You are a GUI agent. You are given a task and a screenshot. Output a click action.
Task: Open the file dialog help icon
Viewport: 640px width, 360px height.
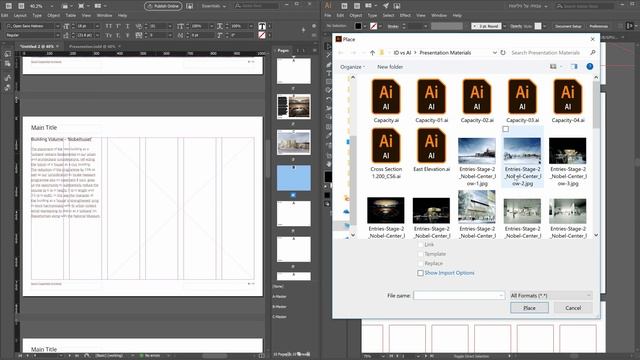(x=590, y=66)
